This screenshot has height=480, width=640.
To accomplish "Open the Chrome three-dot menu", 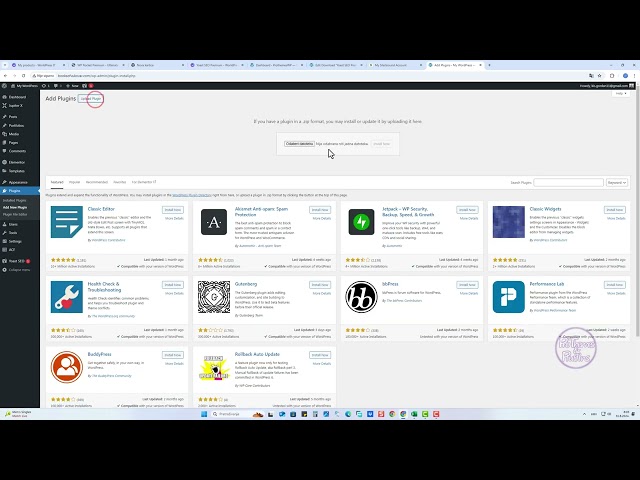I will (634, 76).
